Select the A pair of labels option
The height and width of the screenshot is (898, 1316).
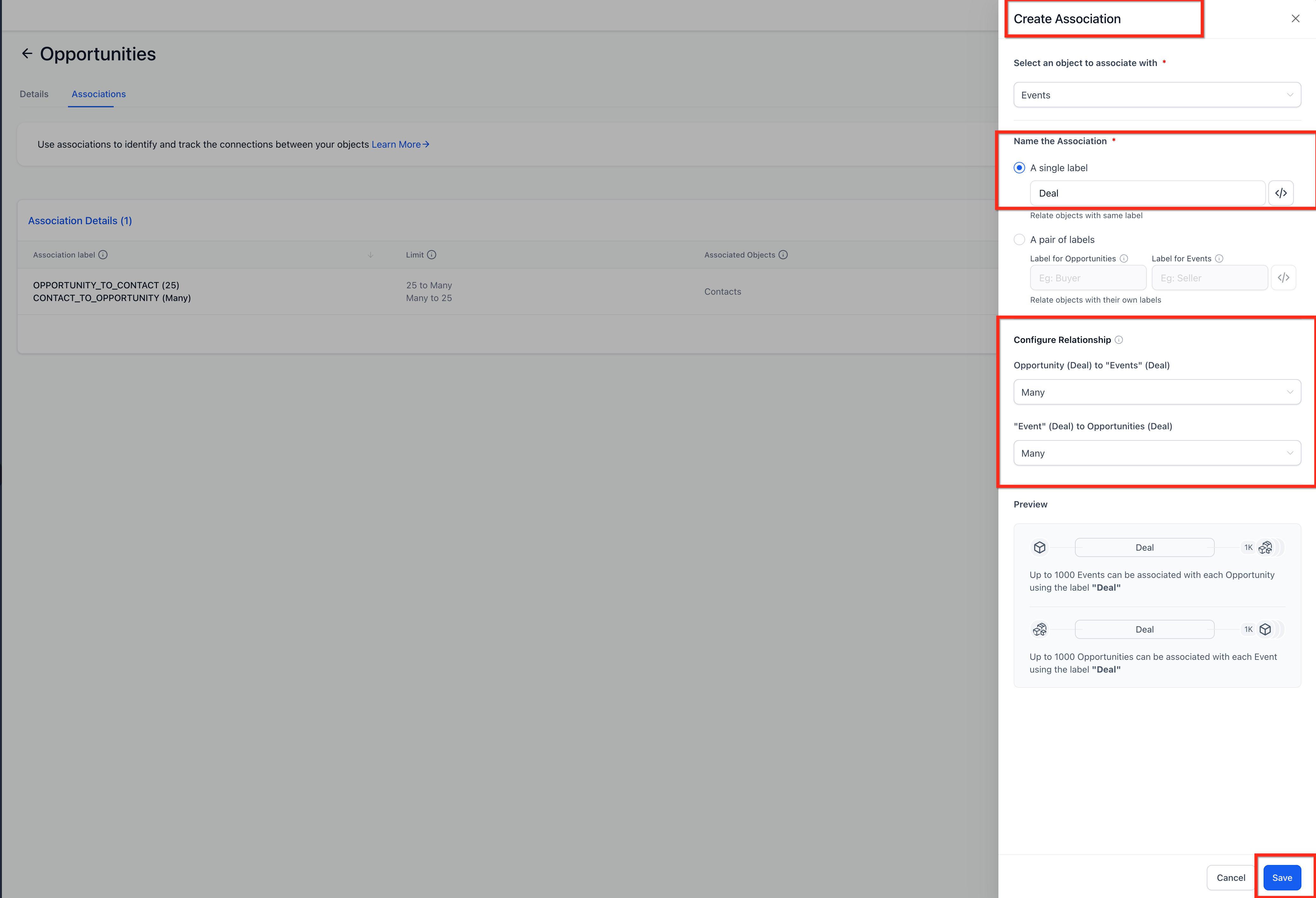click(1019, 239)
